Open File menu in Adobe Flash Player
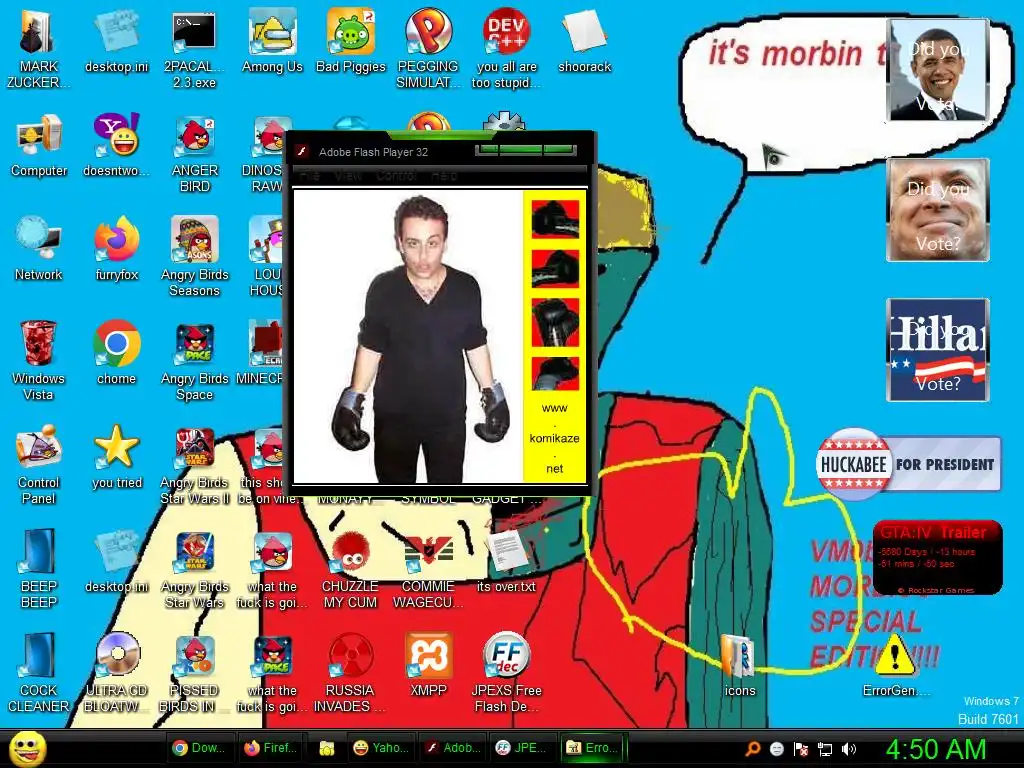Viewport: 1024px width, 768px height. click(310, 176)
